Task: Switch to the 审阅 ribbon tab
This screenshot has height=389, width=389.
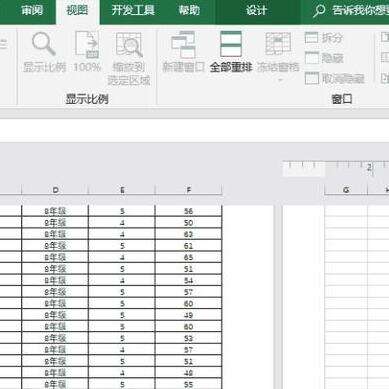Action: click(x=32, y=10)
